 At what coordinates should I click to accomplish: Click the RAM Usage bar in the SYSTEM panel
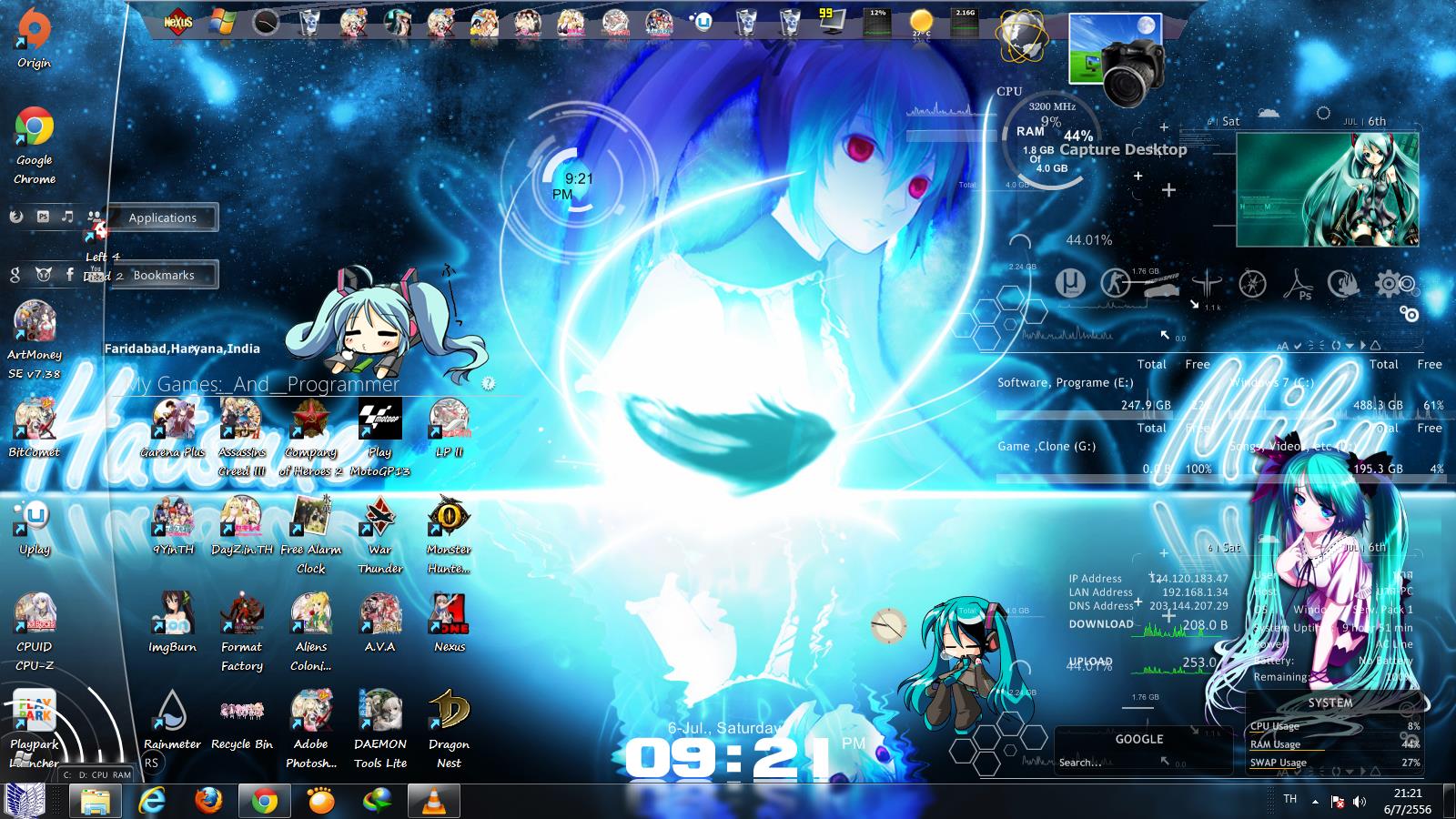tap(1335, 744)
